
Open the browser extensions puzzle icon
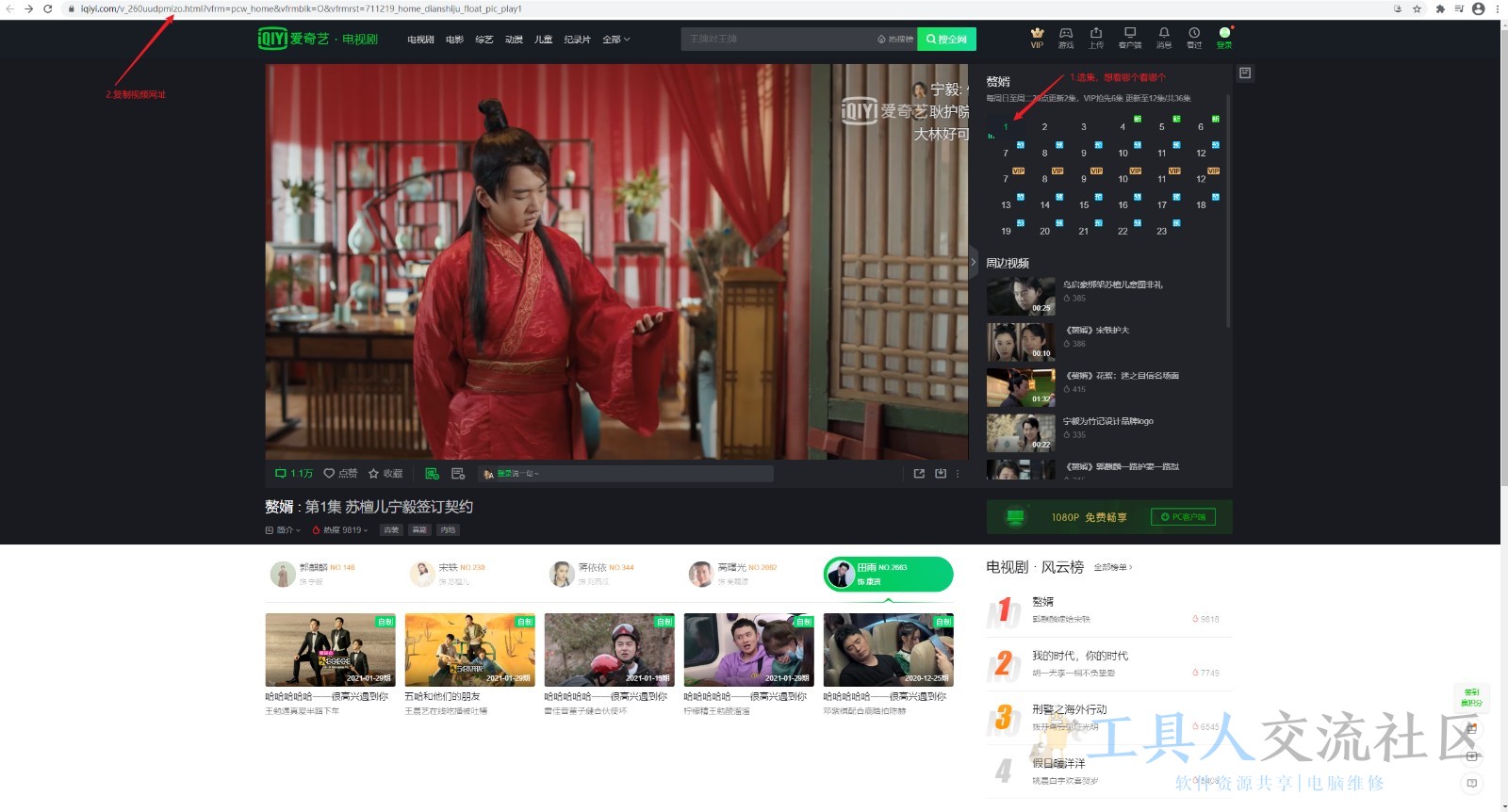click(1440, 8)
